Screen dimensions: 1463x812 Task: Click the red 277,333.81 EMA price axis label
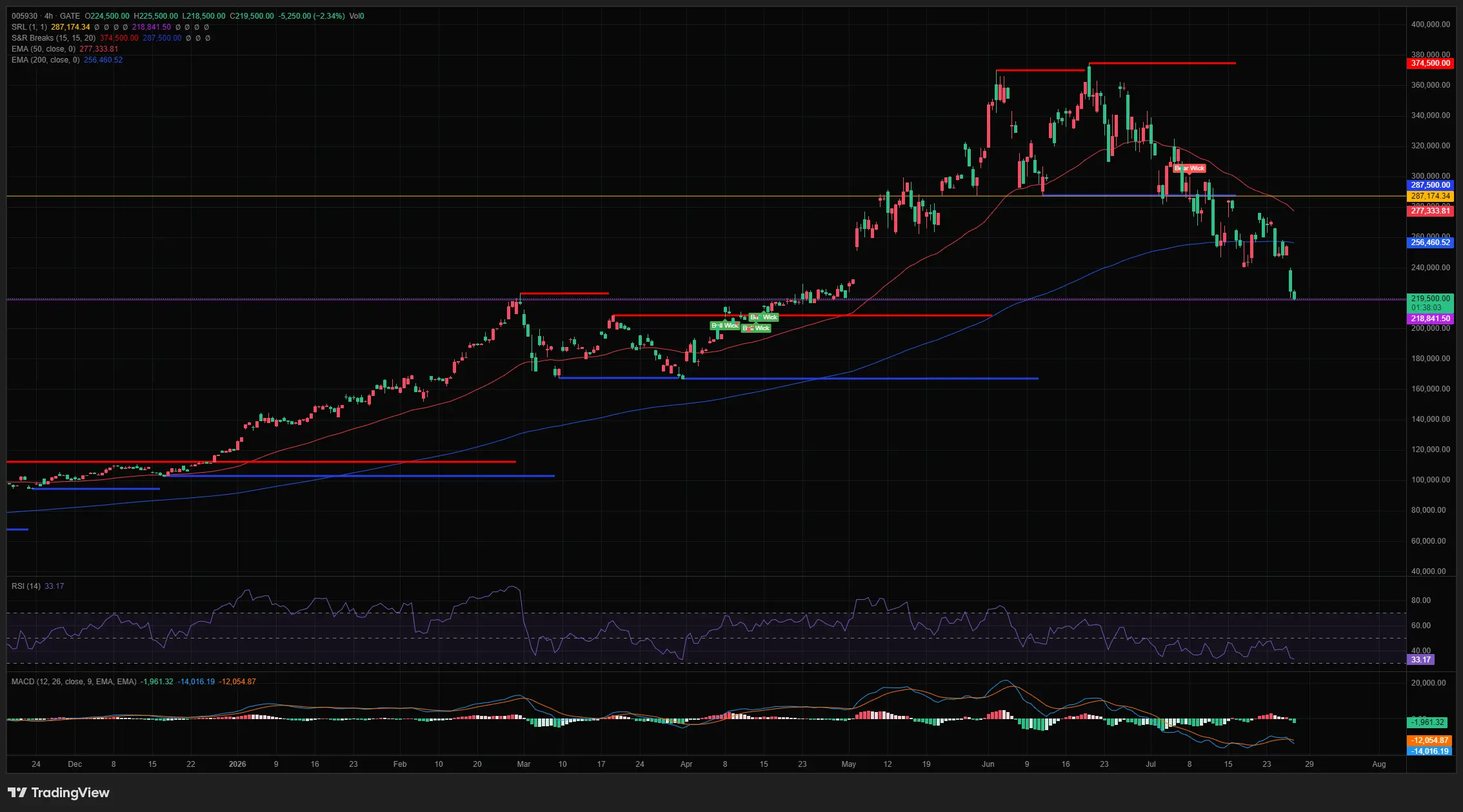click(1430, 211)
